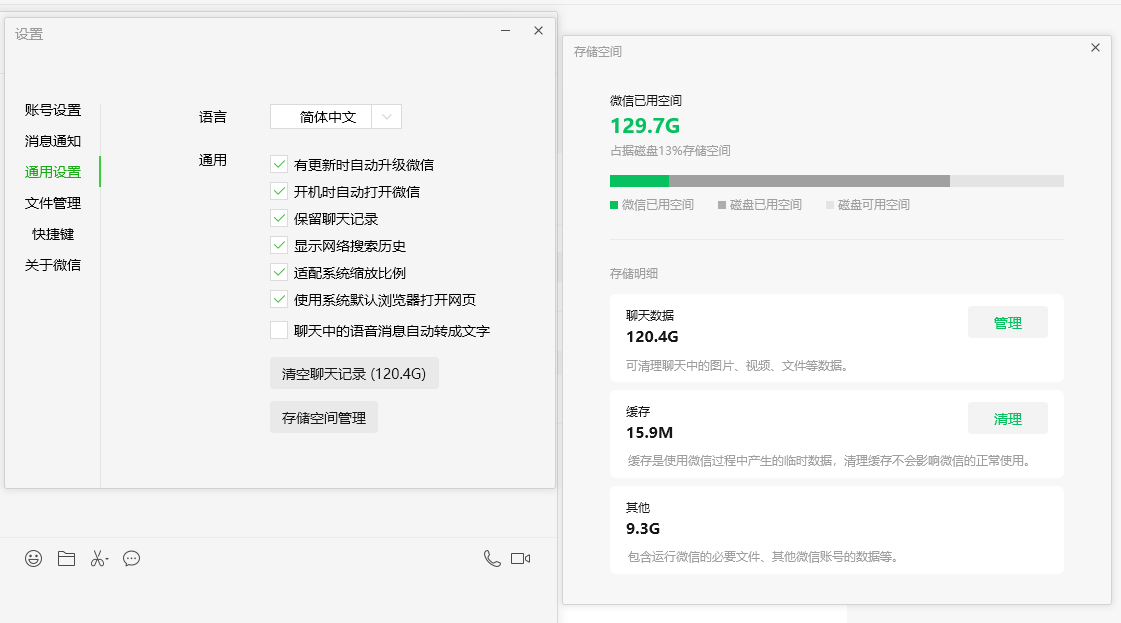Switch to 消息通知 tab

[x=53, y=141]
